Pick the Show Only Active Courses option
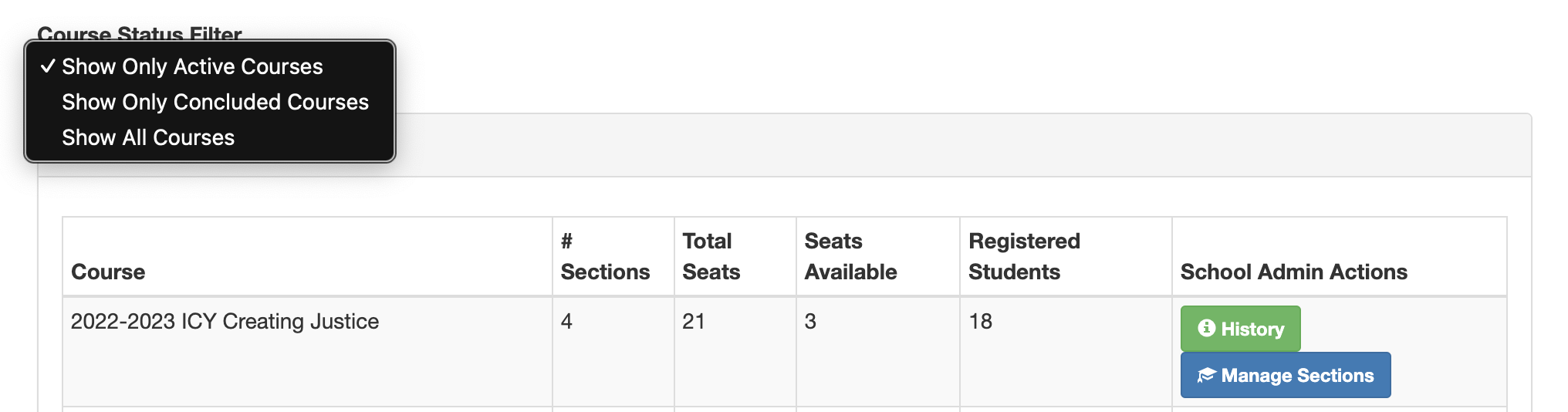Image resolution: width=1568 pixels, height=412 pixels. point(192,66)
